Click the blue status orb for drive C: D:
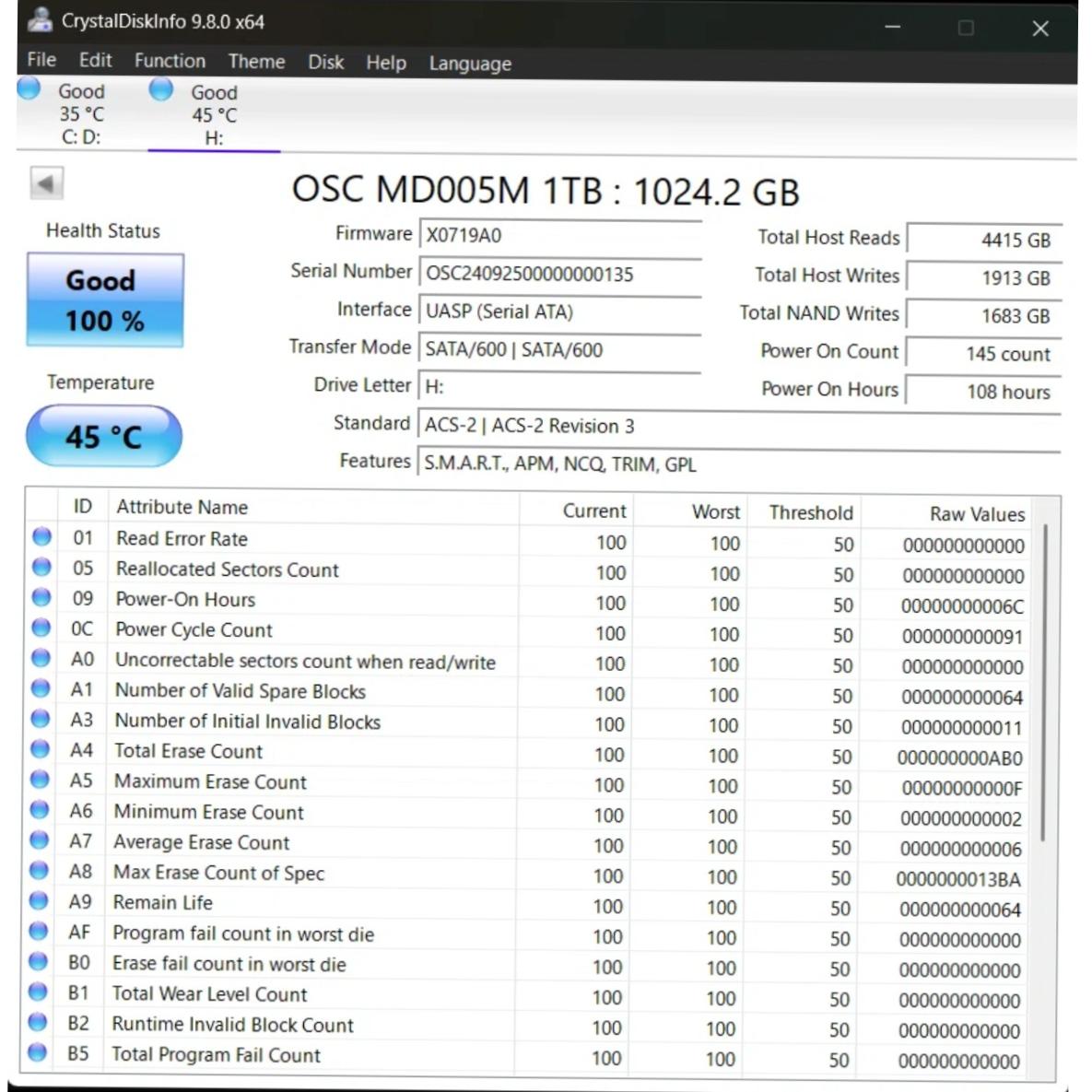Screen dimensions: 1092x1092 (x=29, y=89)
